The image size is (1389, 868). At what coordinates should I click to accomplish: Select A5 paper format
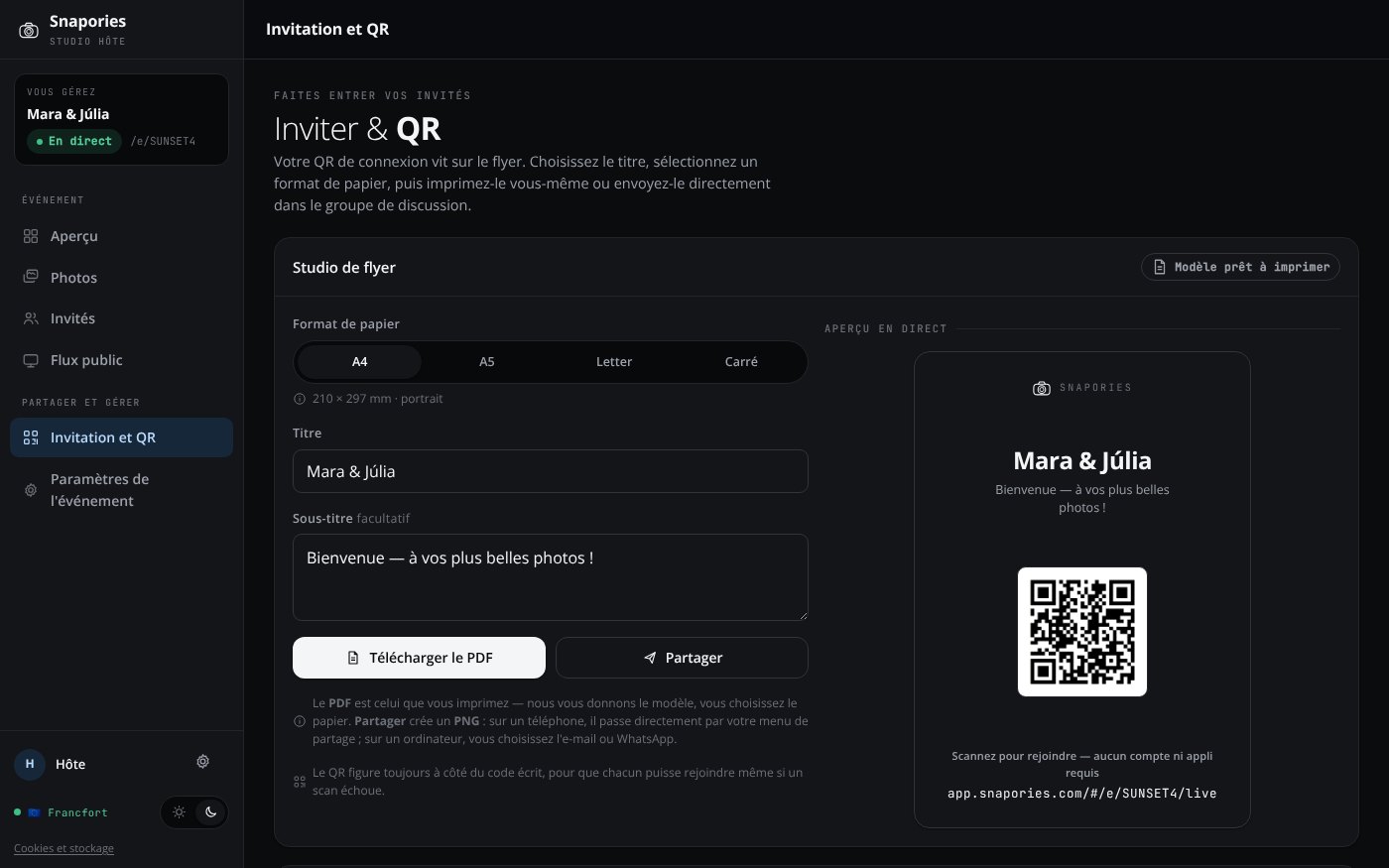(487, 362)
